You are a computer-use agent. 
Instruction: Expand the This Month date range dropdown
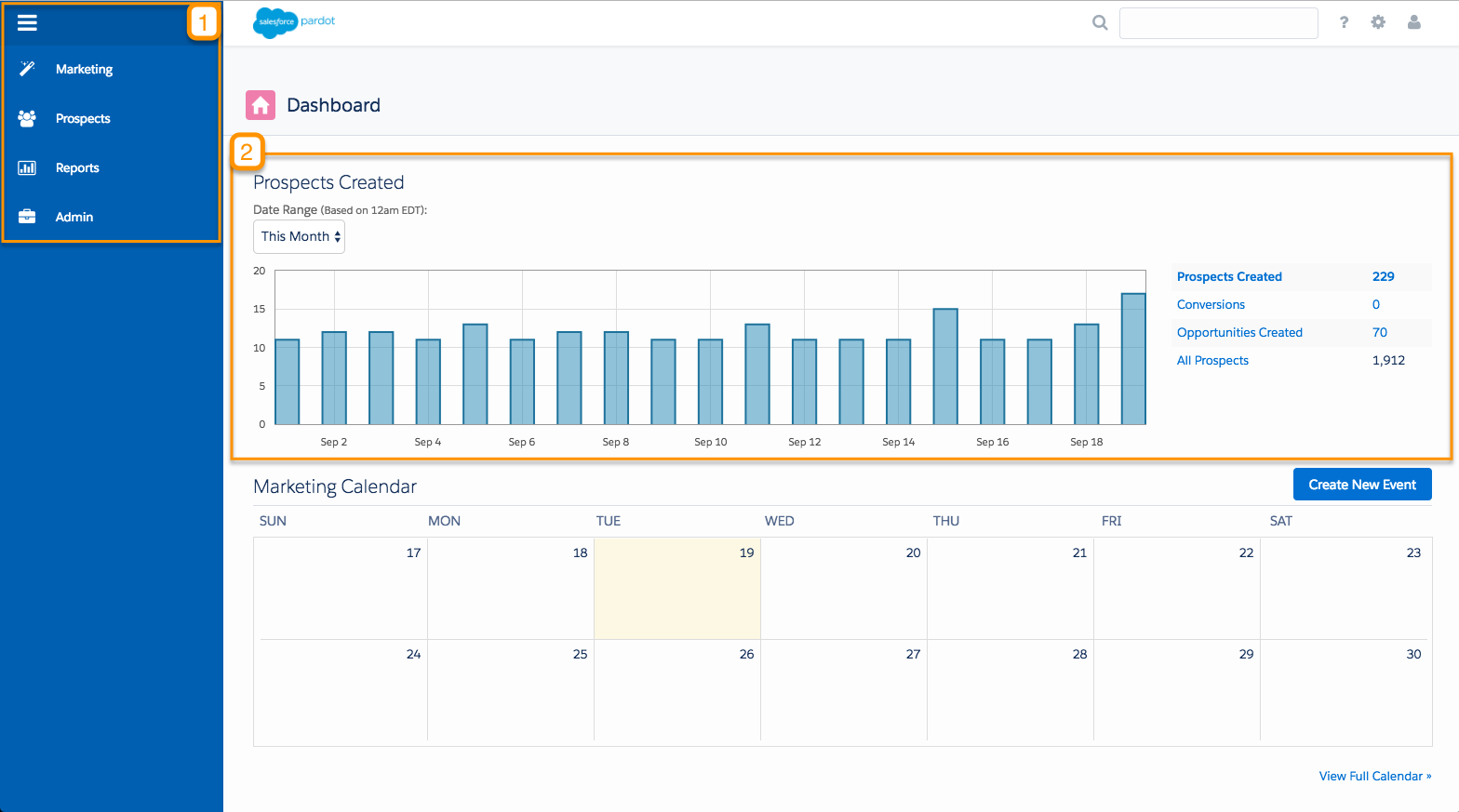click(300, 236)
